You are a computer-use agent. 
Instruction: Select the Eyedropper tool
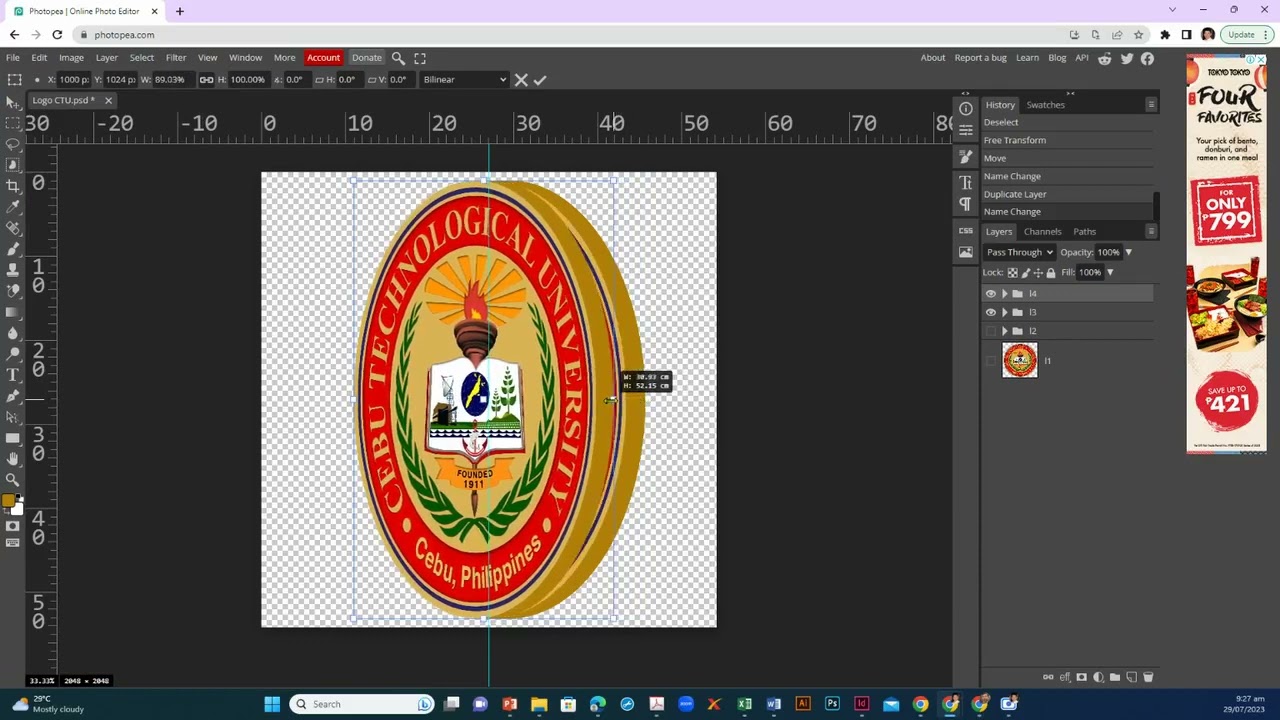click(12, 207)
